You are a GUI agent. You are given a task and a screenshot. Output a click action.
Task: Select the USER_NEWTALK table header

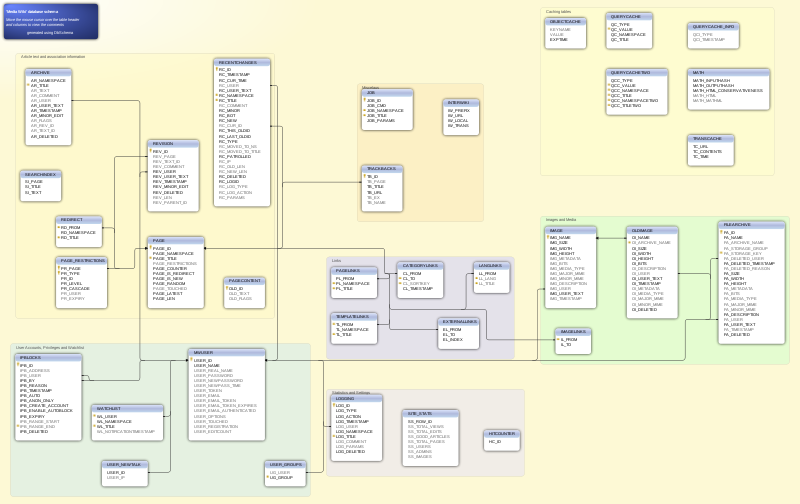point(125,465)
